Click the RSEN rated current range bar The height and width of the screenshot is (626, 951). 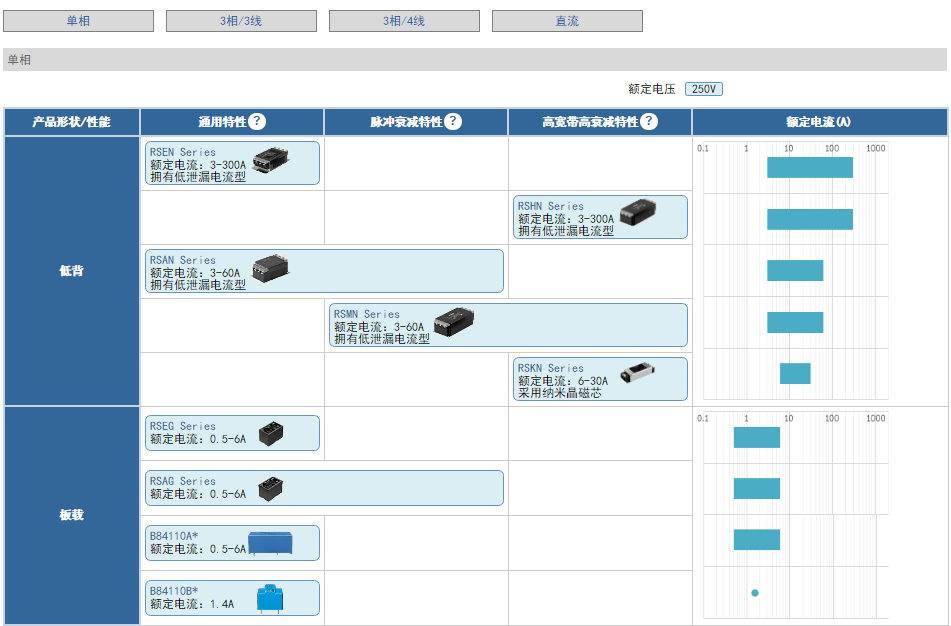[810, 167]
